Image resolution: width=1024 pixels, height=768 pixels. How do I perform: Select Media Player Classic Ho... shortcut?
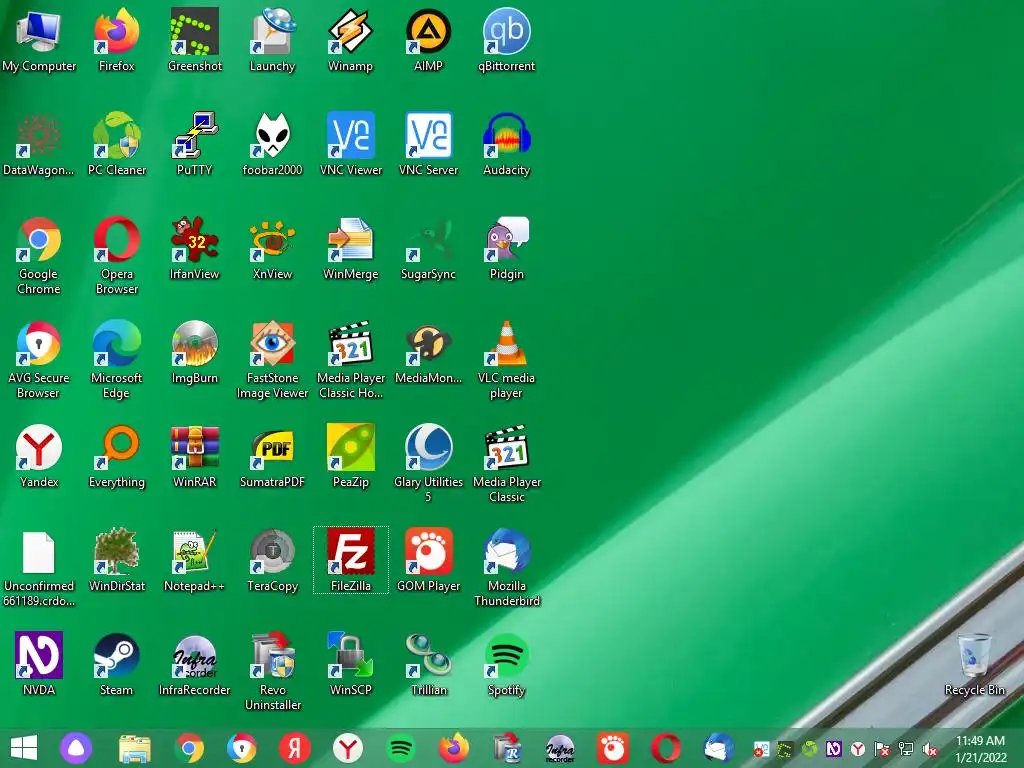[351, 359]
